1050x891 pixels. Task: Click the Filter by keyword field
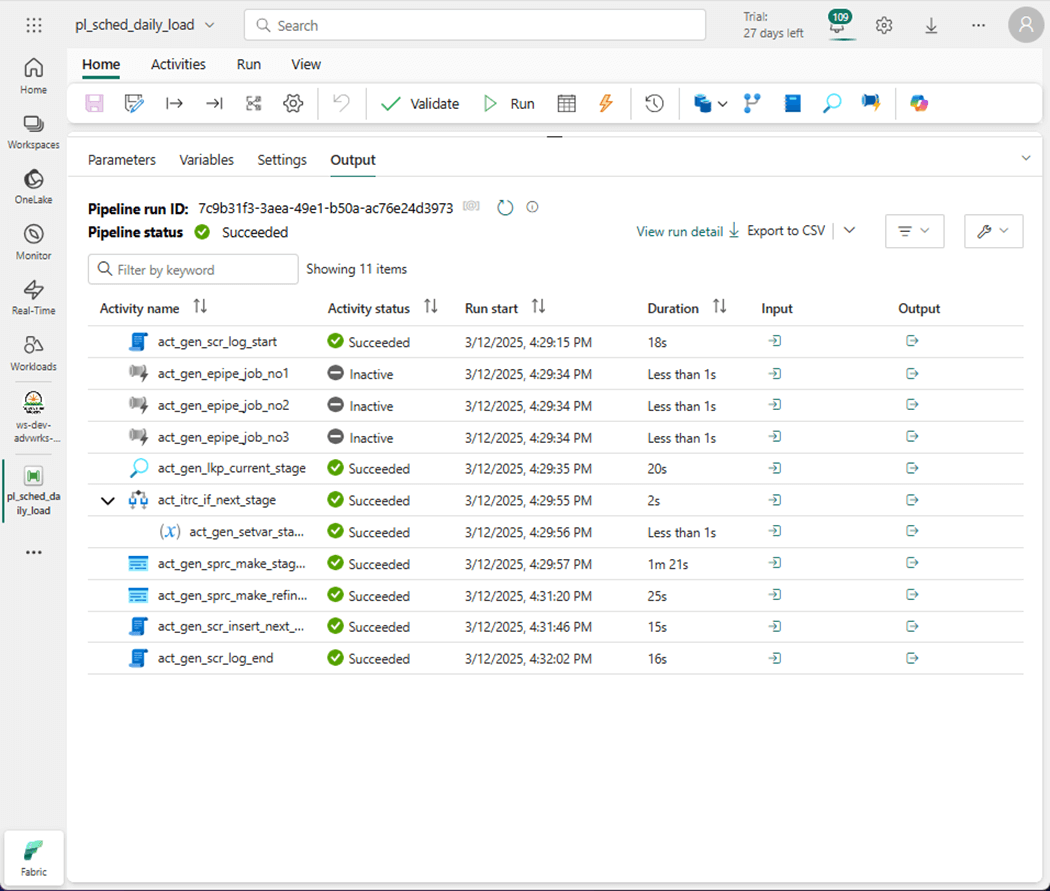[193, 269]
